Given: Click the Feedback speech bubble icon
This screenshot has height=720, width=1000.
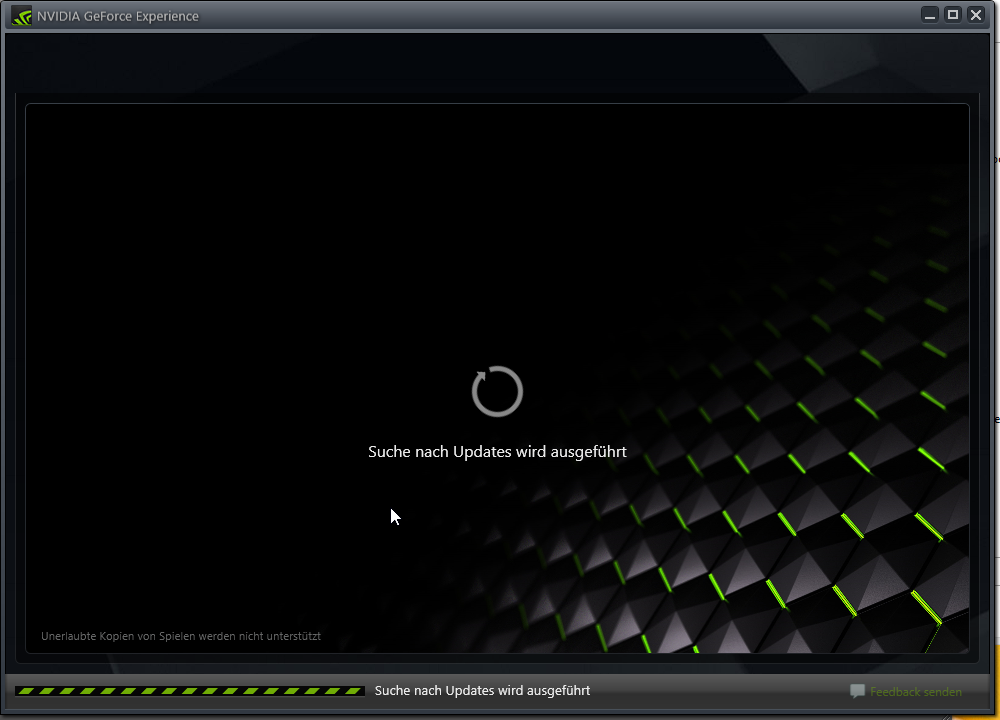Looking at the screenshot, I should click(857, 691).
